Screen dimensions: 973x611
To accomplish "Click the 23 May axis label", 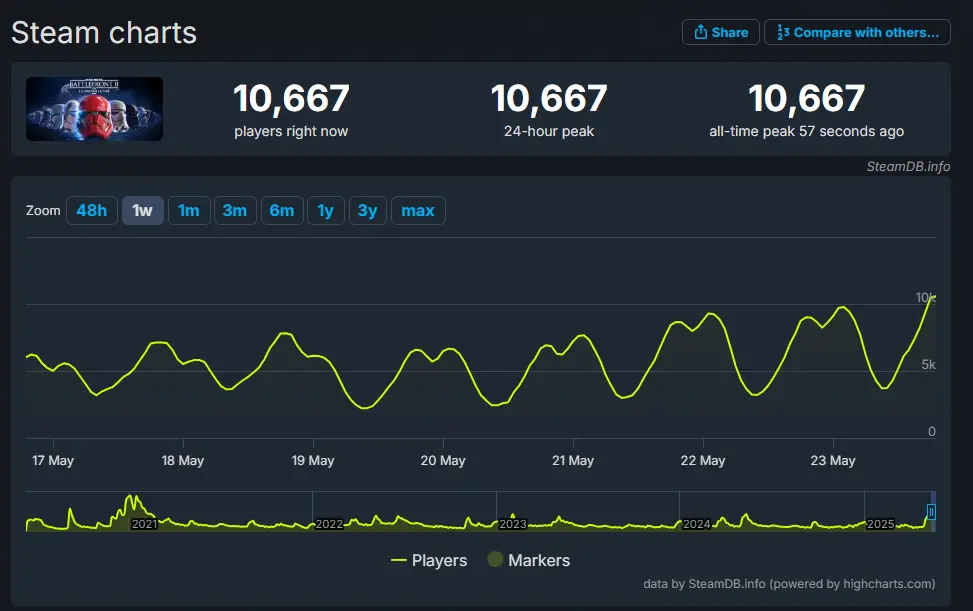I will (833, 460).
